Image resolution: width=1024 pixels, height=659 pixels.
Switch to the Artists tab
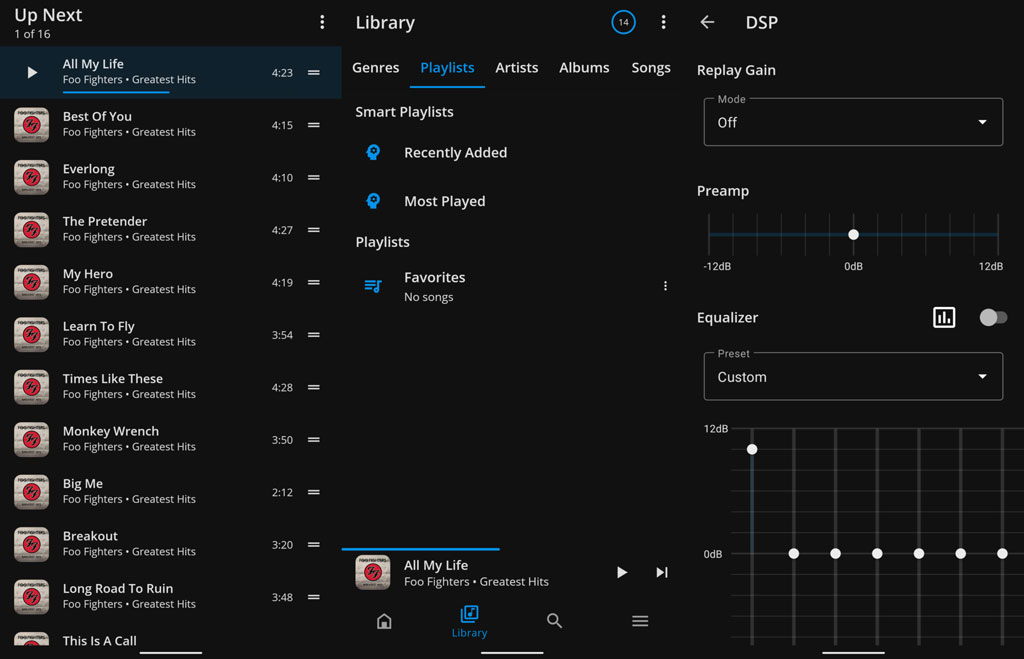[x=517, y=68]
